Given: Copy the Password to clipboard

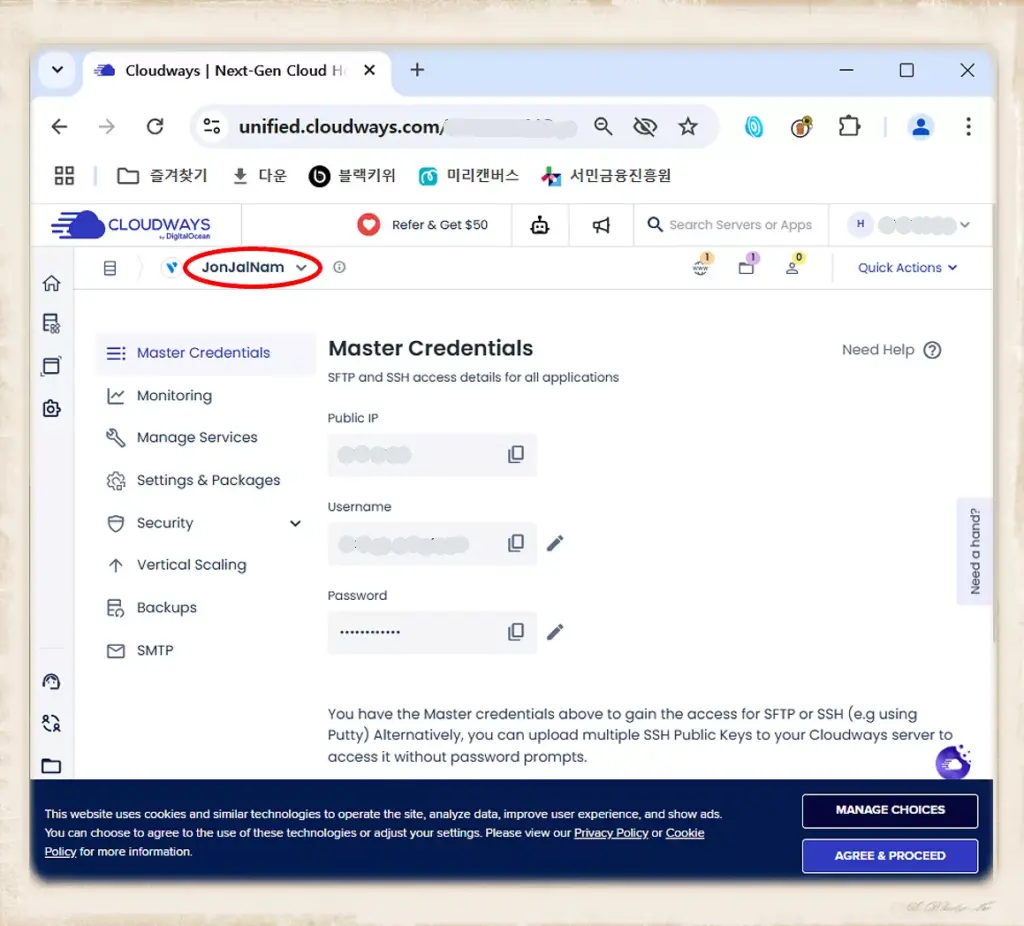Looking at the screenshot, I should [516, 632].
